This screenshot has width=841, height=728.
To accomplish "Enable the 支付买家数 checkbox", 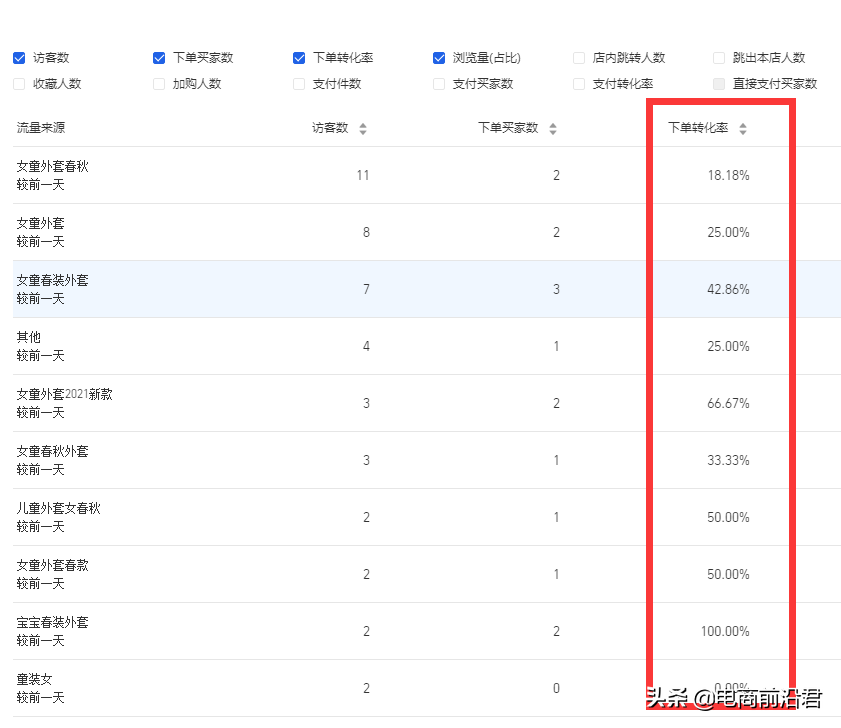I will (x=438, y=83).
